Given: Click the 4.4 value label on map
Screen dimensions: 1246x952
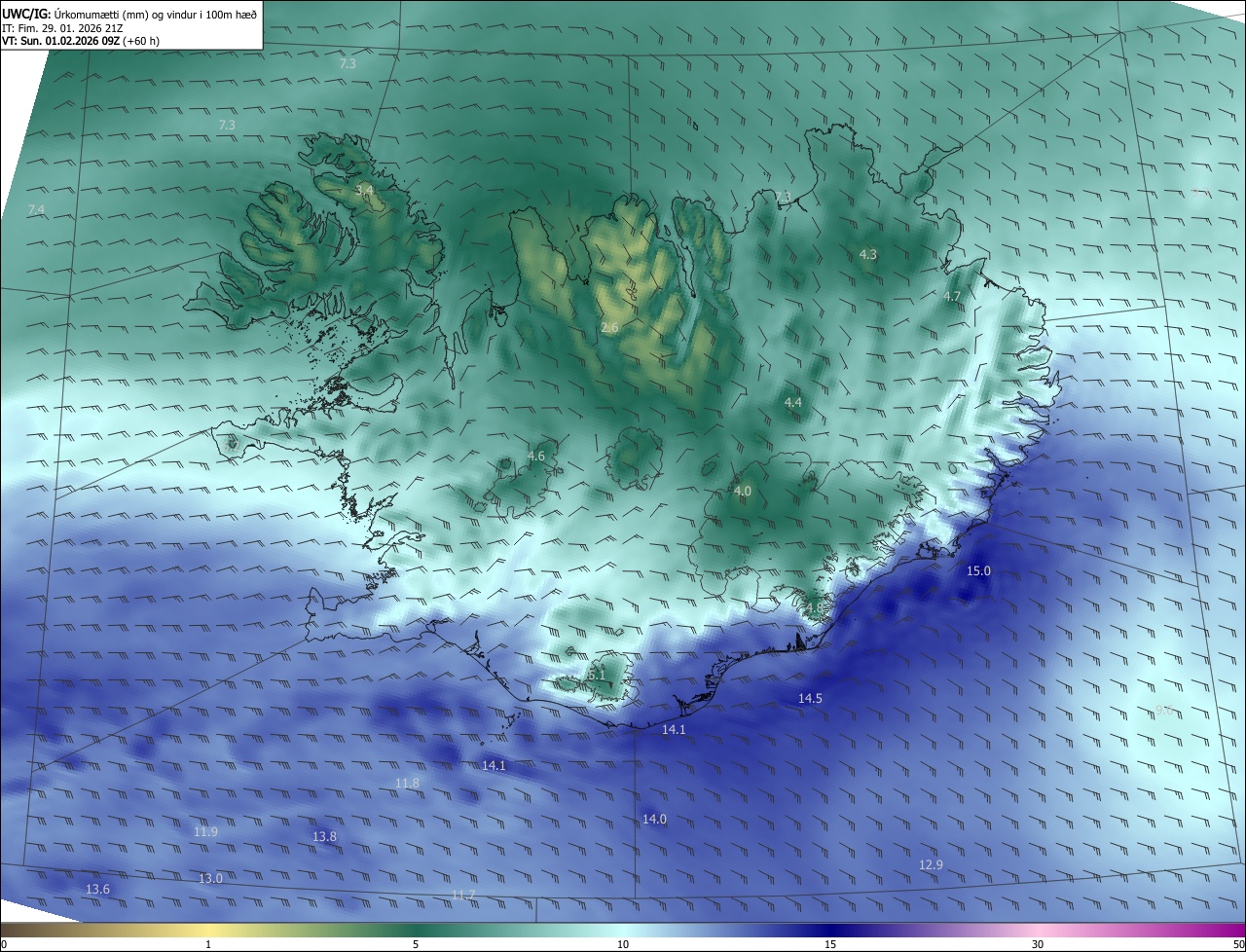Looking at the screenshot, I should click(793, 402).
